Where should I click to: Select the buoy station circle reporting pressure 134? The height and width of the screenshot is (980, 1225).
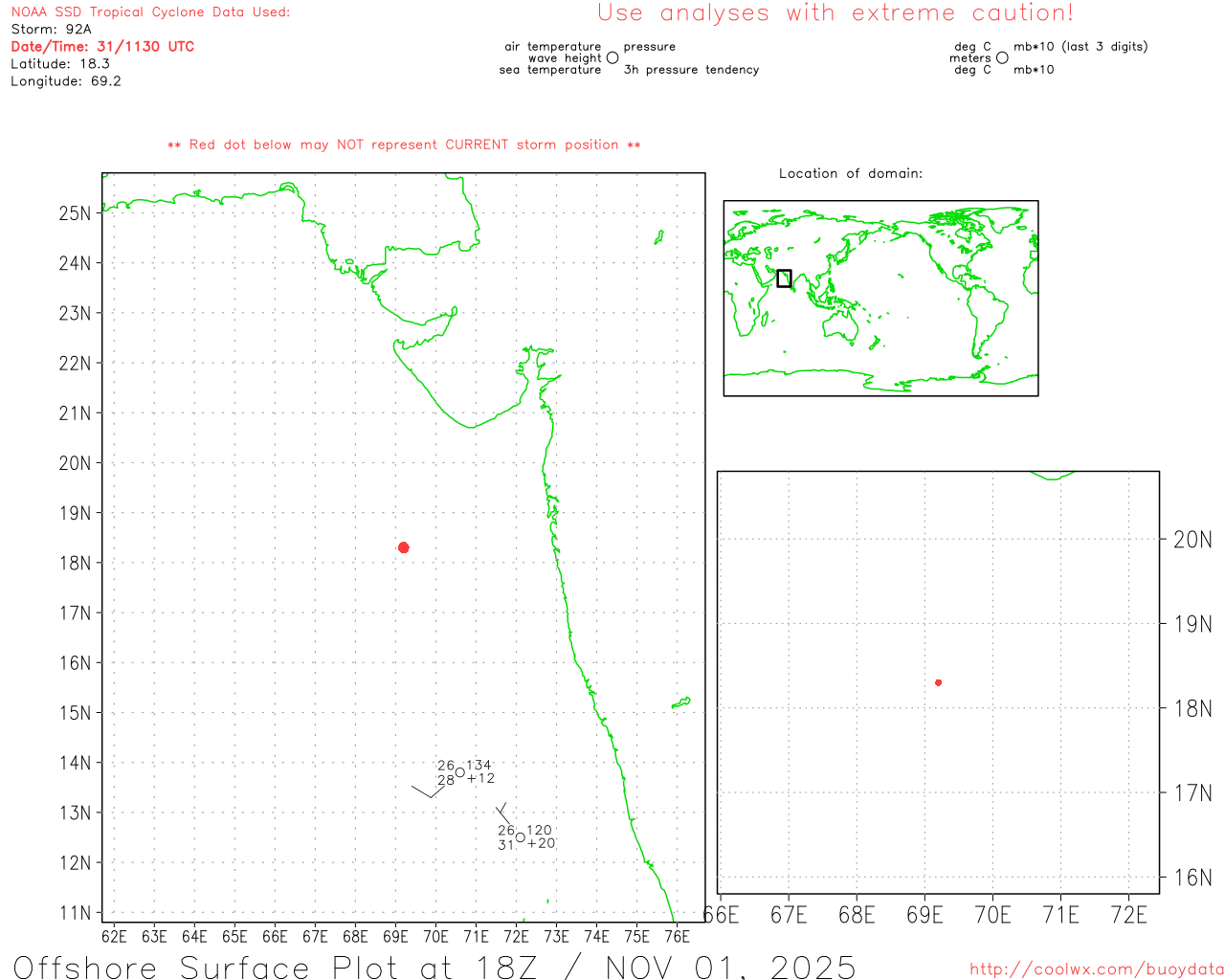[x=460, y=772]
